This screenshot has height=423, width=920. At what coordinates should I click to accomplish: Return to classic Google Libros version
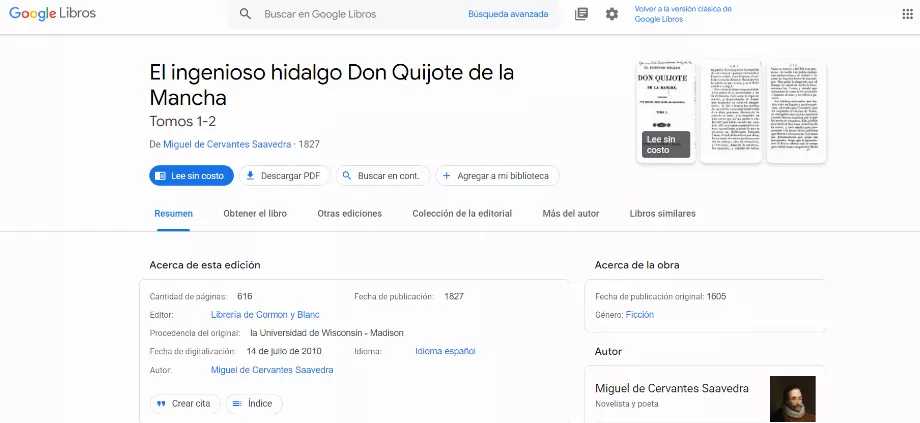pos(683,14)
